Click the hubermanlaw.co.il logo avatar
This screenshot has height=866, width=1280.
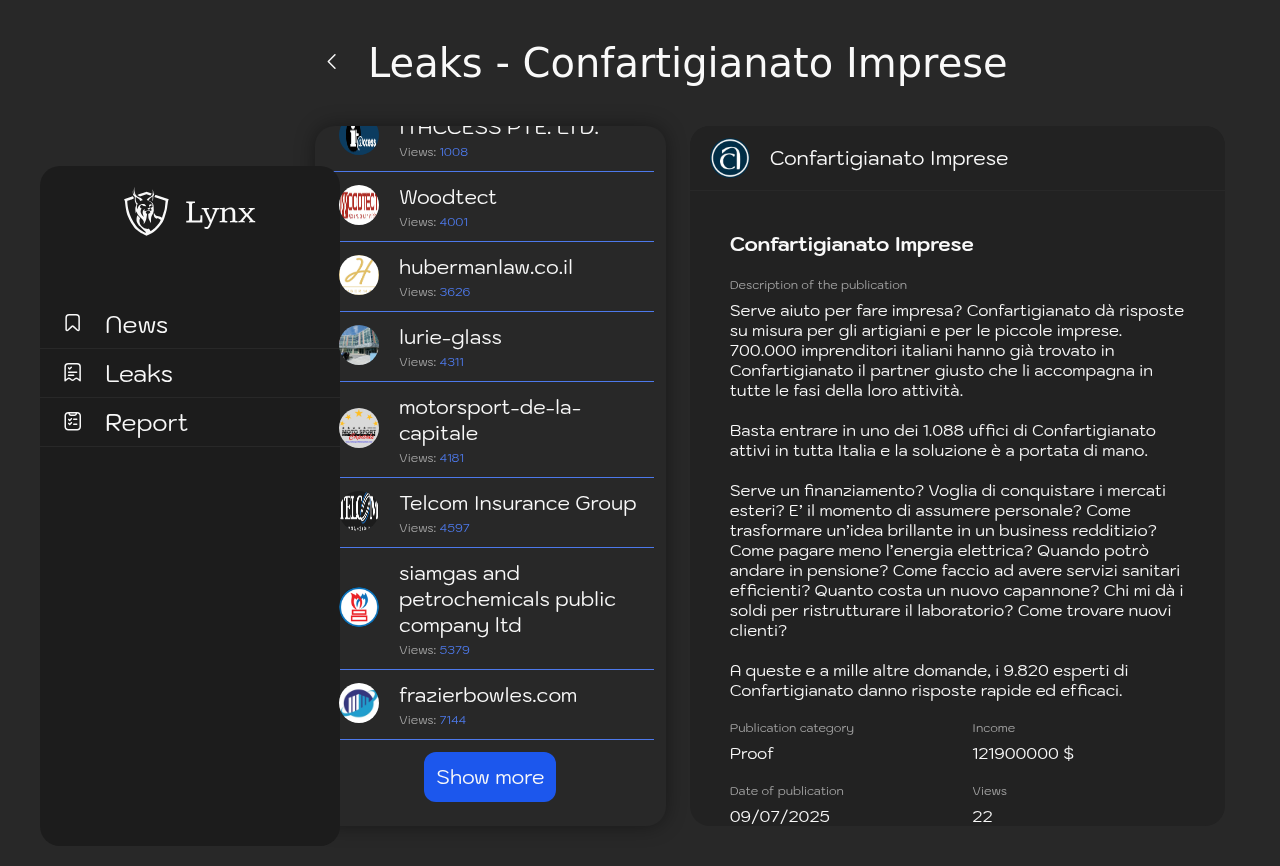click(359, 275)
